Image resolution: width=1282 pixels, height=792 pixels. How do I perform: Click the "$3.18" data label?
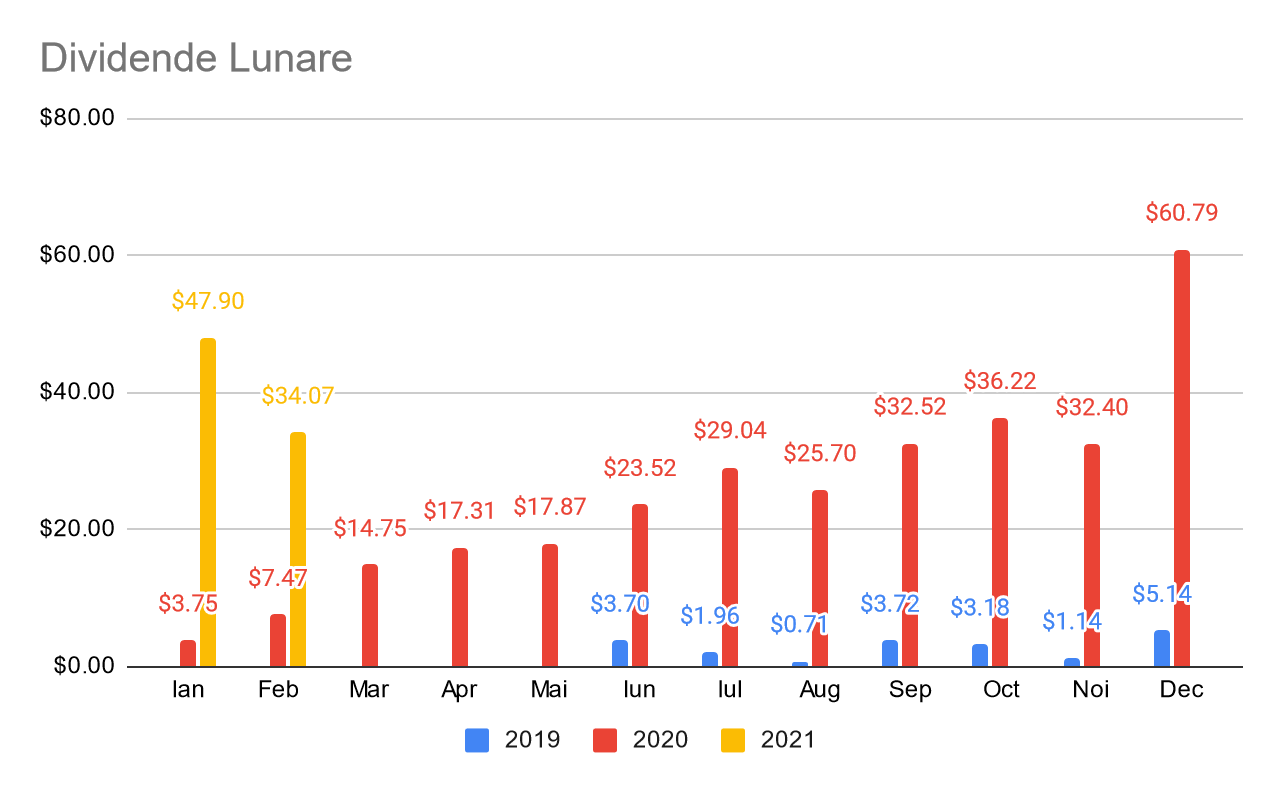980,608
